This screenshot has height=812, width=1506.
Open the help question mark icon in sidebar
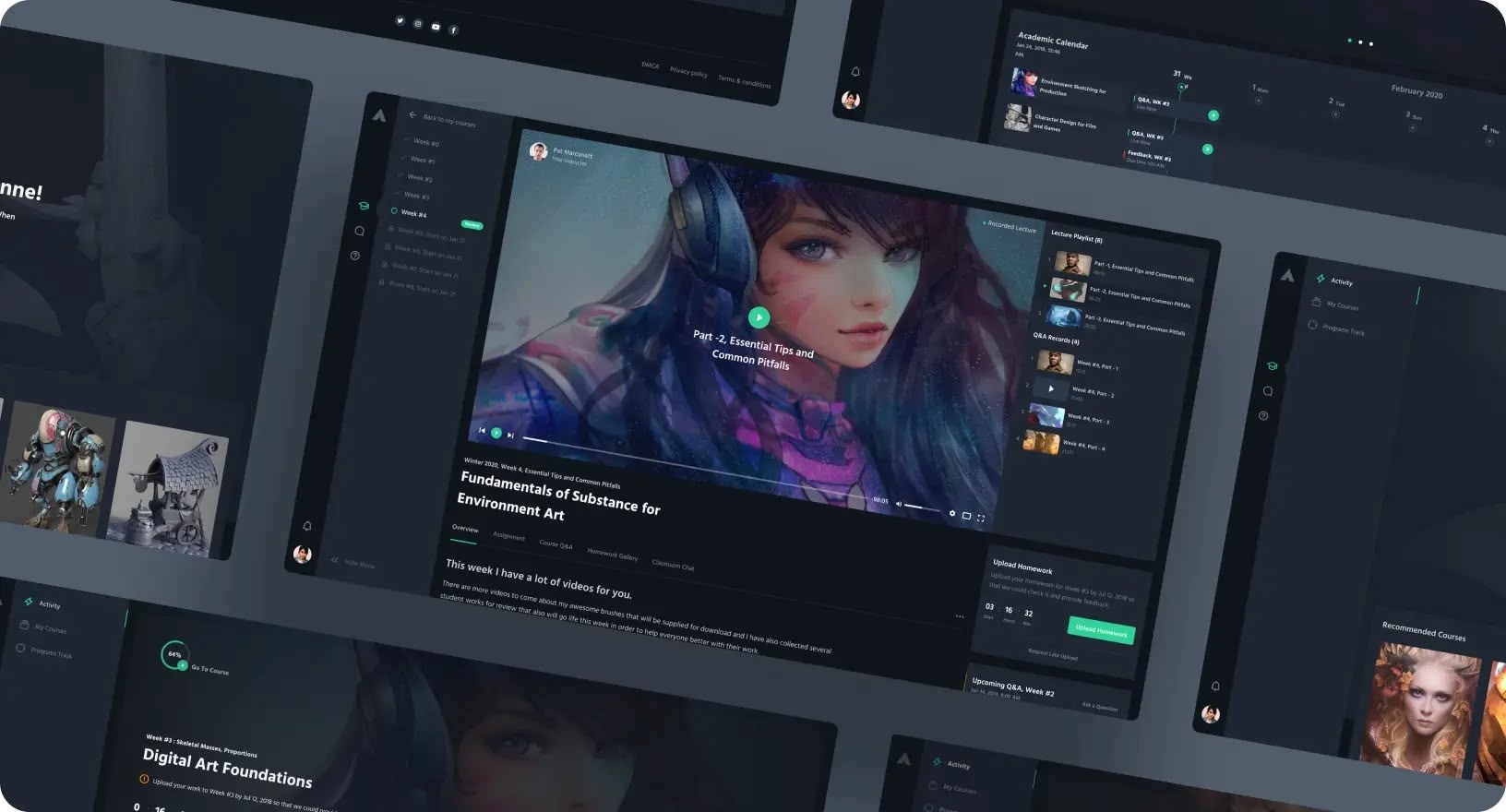[x=355, y=256]
